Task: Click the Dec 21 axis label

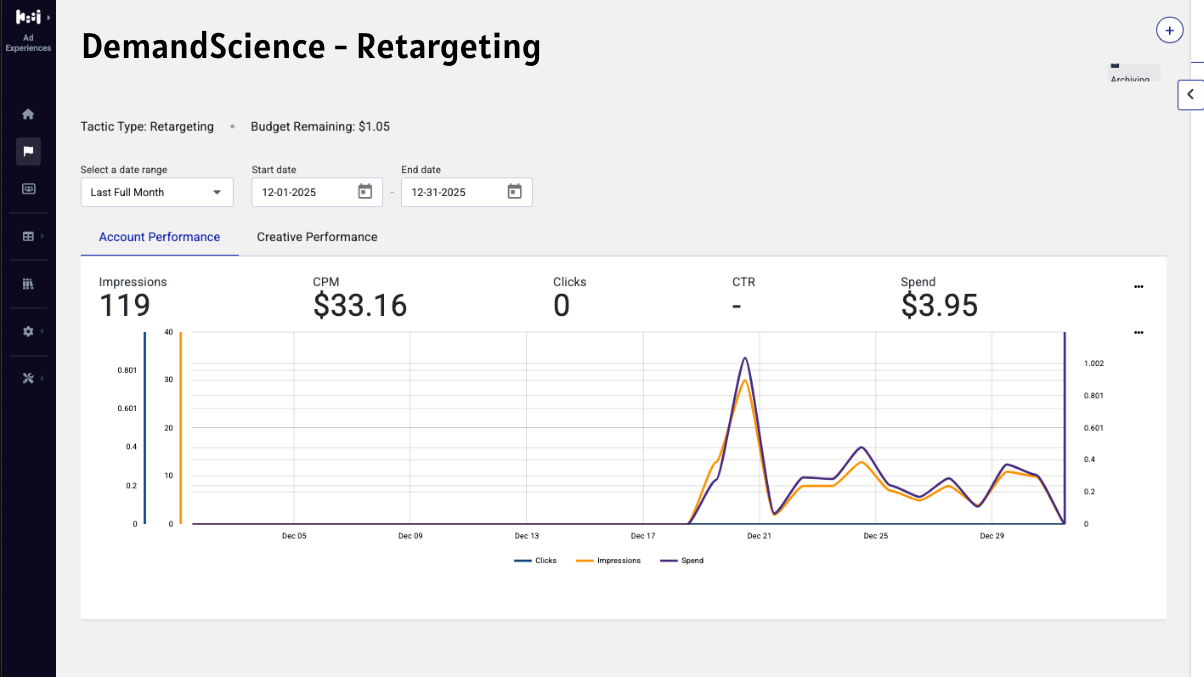Action: (x=759, y=536)
